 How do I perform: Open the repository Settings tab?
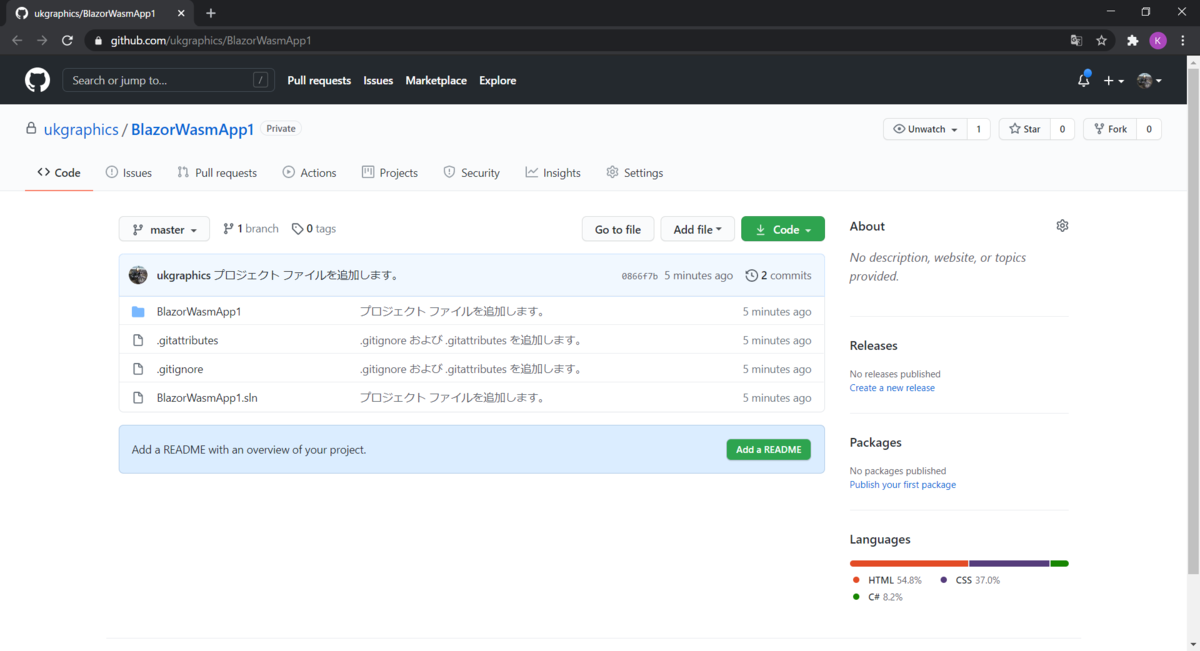635,173
